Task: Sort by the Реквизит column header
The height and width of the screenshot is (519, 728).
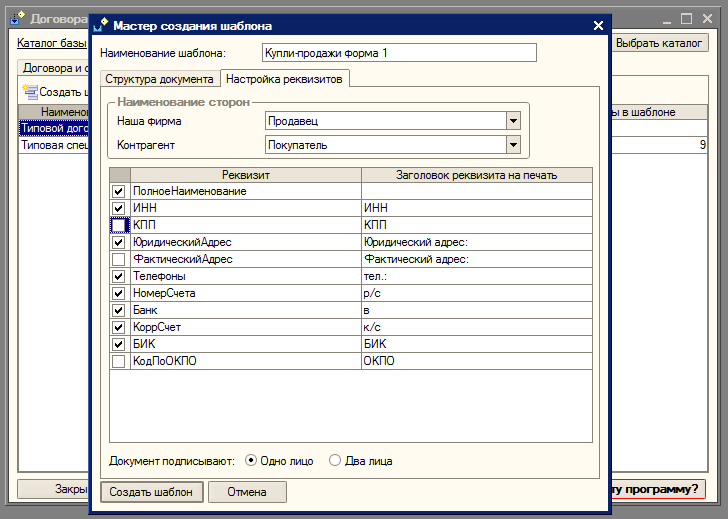Action: (x=245, y=175)
